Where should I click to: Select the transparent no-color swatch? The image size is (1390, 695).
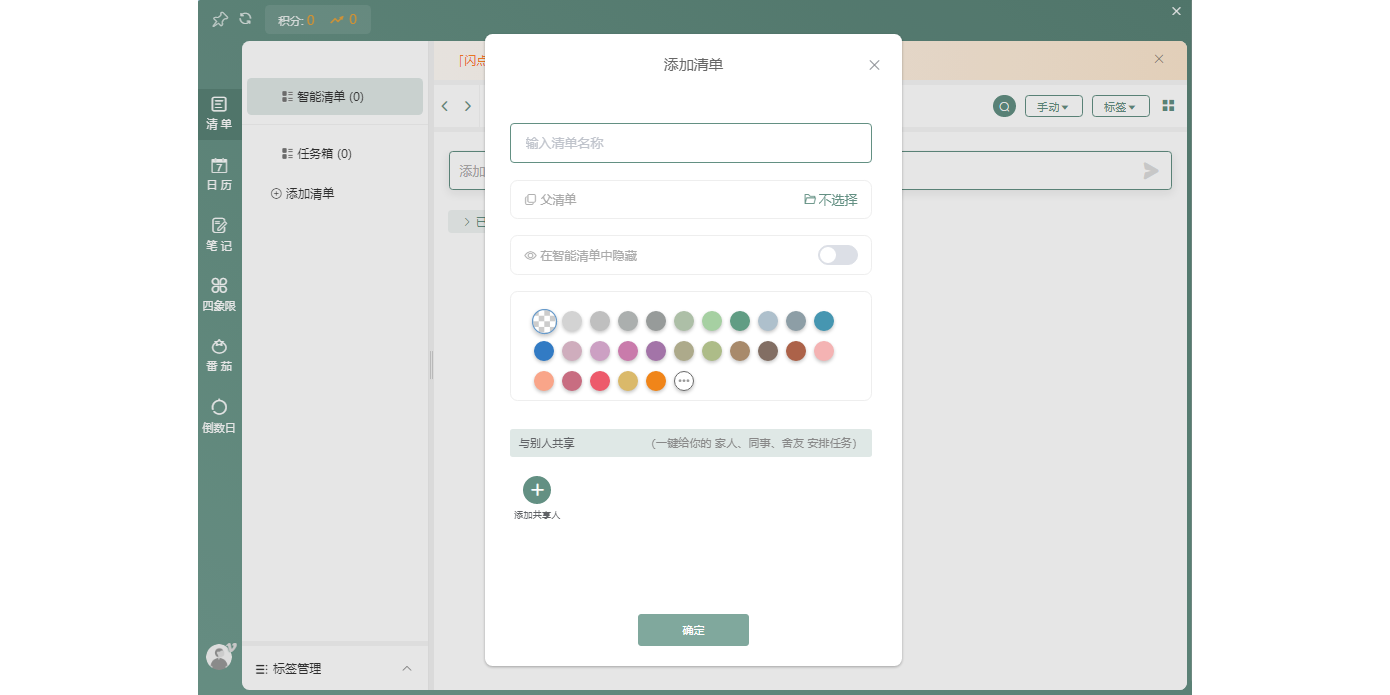click(544, 321)
